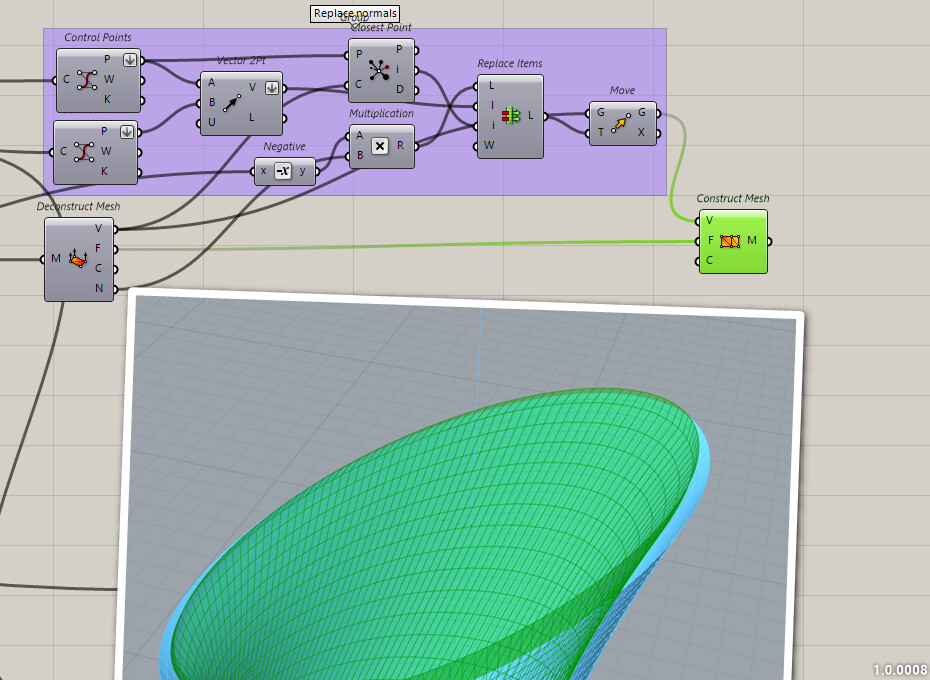This screenshot has width=930, height=680.
Task: Select the Replace Items component icon
Action: click(510, 116)
